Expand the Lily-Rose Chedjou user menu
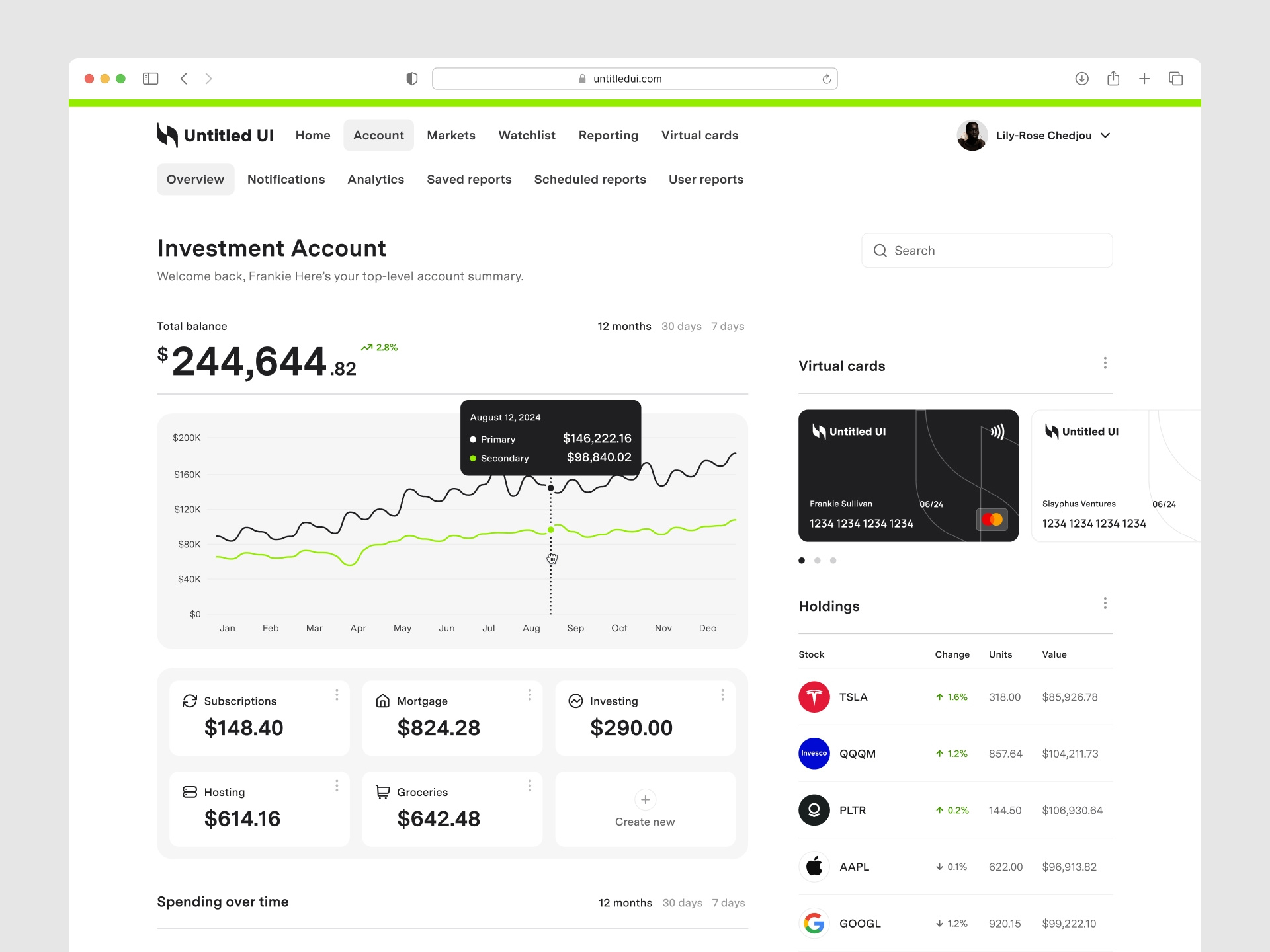The width and height of the screenshot is (1270, 952). (1105, 136)
